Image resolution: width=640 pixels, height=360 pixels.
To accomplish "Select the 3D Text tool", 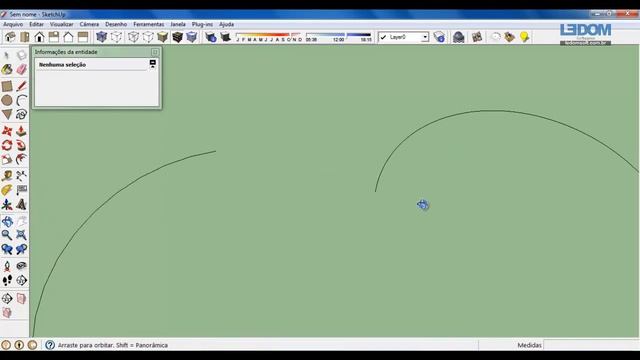I will click(x=21, y=204).
